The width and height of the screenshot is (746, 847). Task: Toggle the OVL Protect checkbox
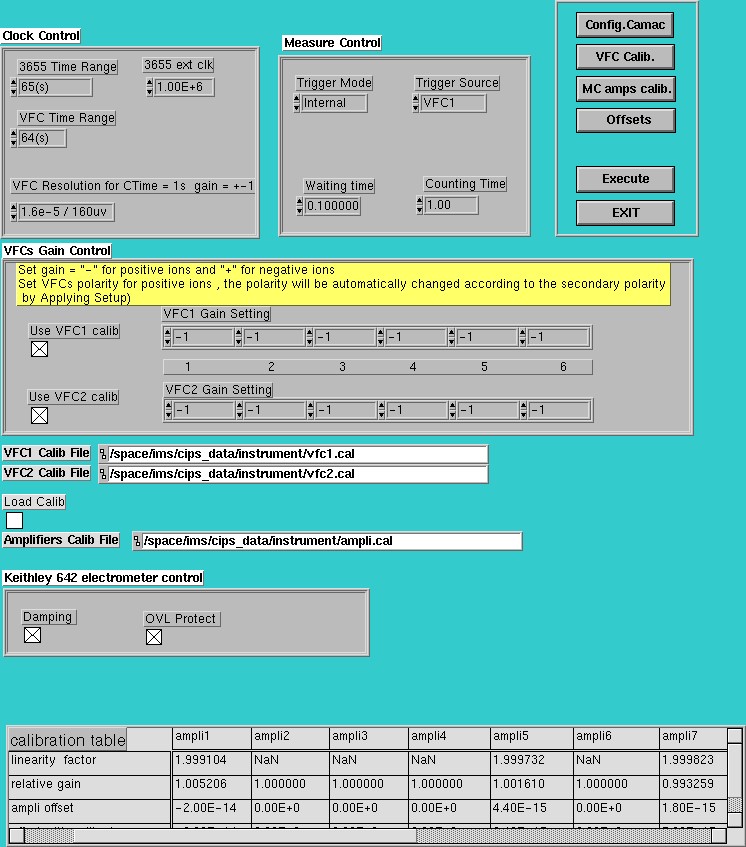coord(154,637)
